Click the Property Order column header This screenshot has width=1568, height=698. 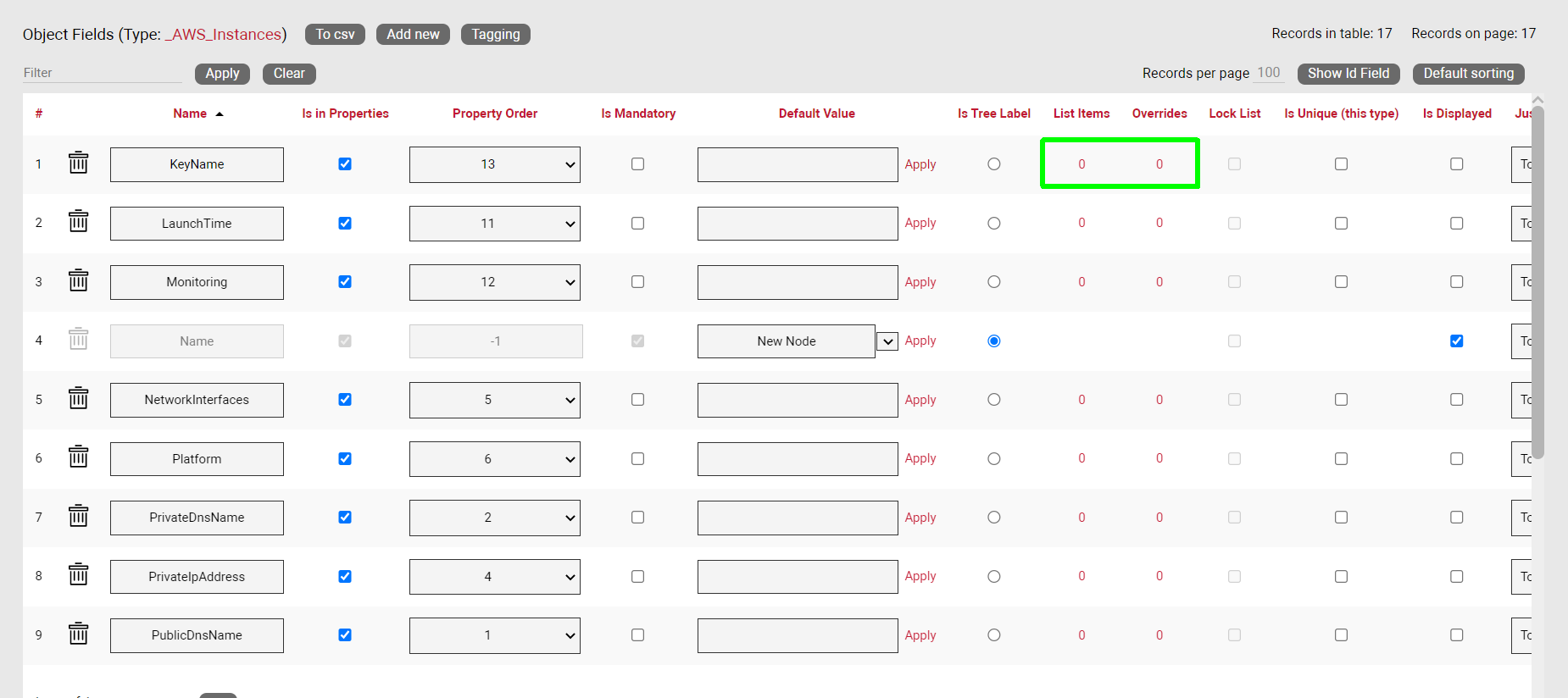[494, 114]
